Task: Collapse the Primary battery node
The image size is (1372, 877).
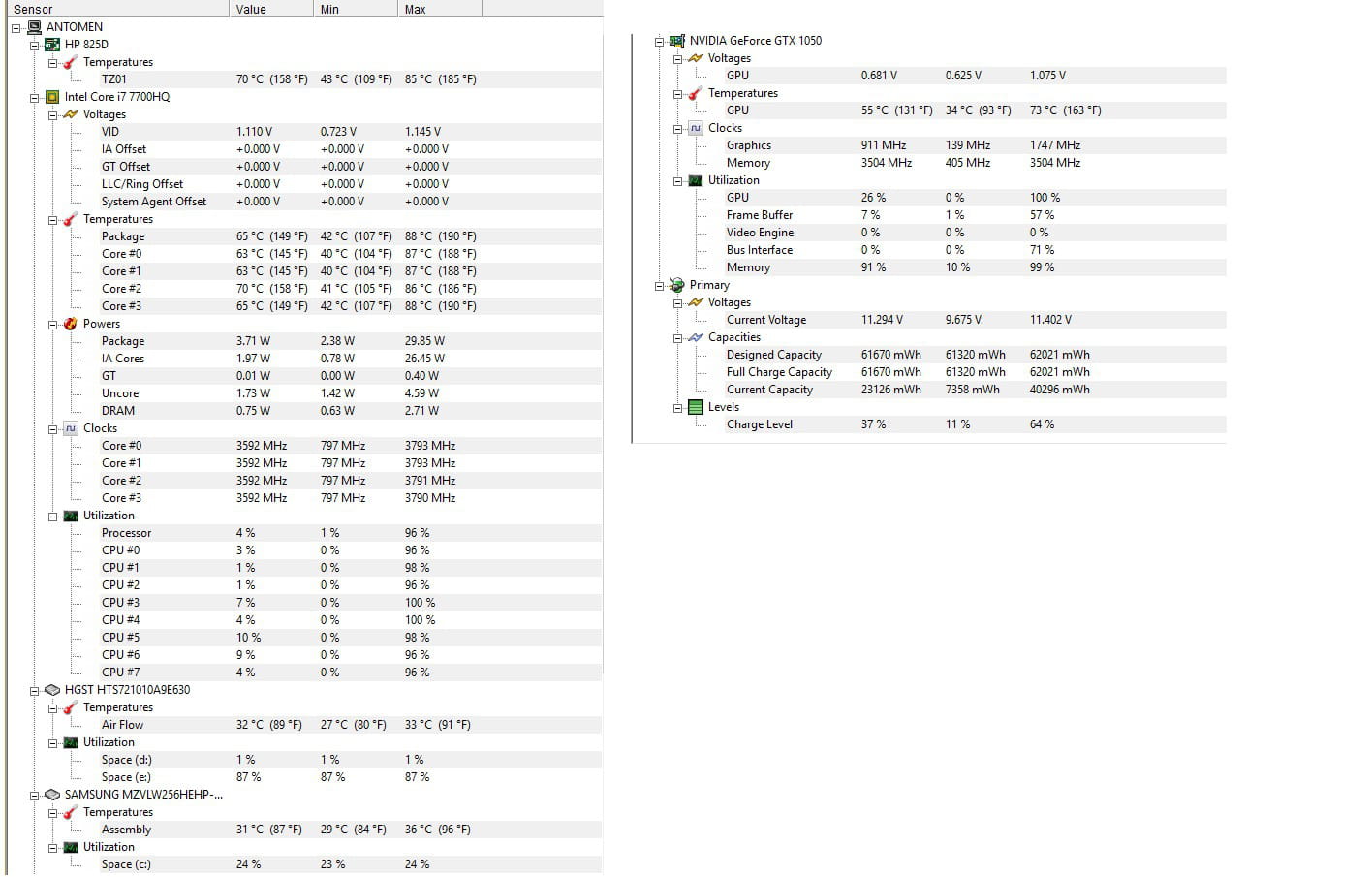Action: (660, 285)
